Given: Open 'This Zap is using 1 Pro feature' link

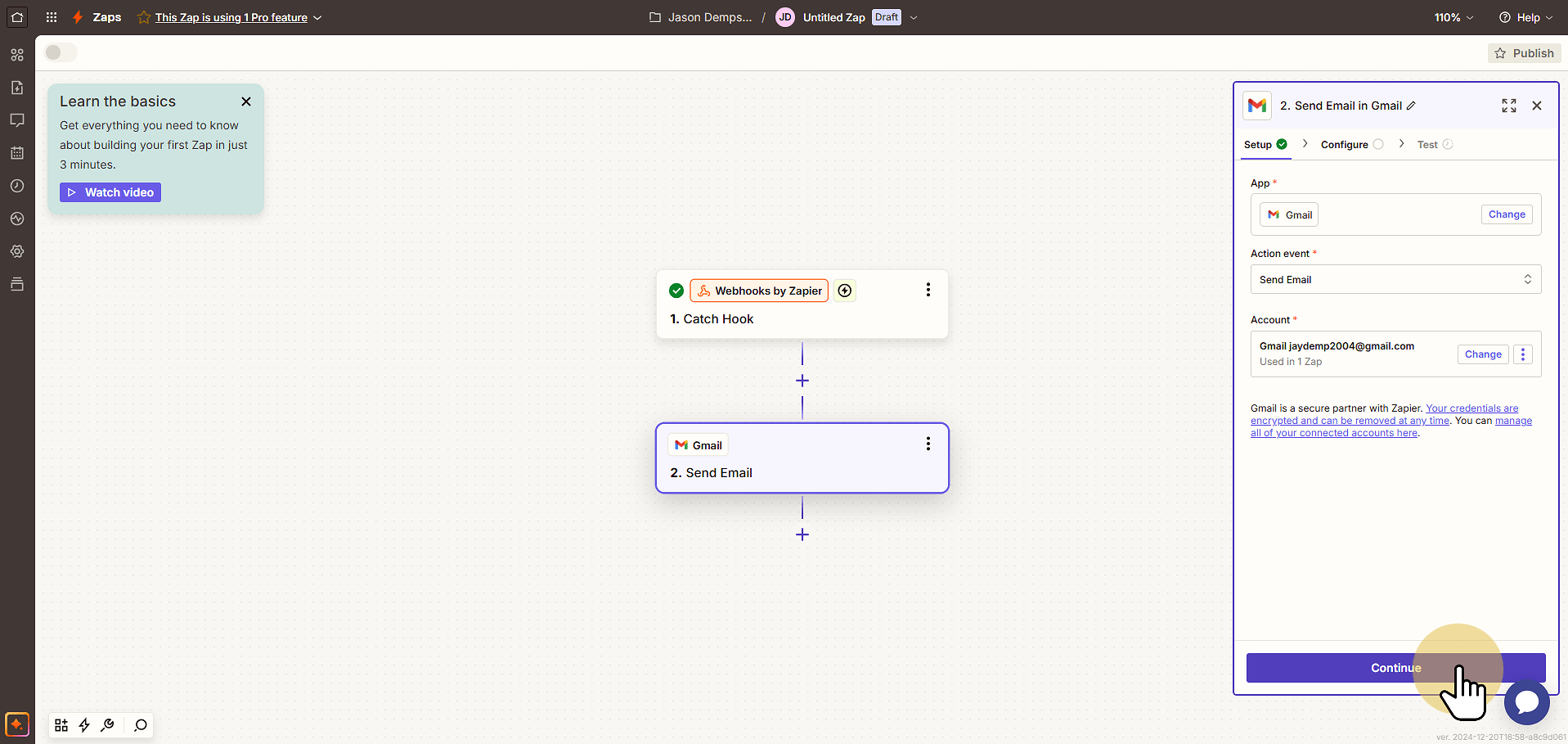Looking at the screenshot, I should [231, 17].
